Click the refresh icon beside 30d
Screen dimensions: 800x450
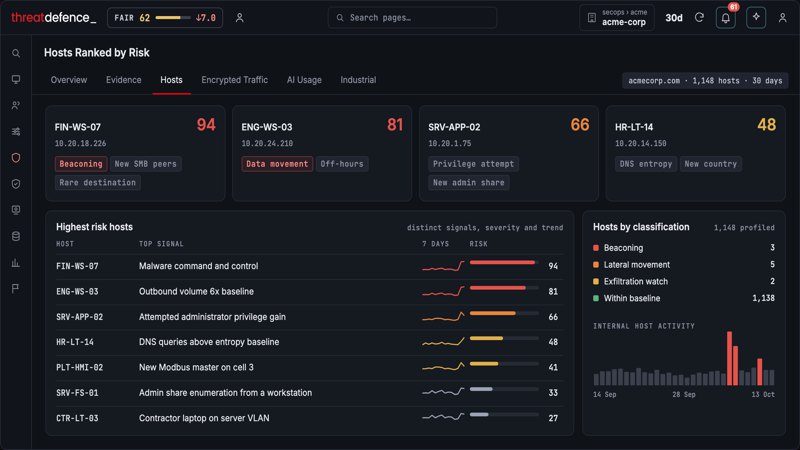[x=699, y=17]
